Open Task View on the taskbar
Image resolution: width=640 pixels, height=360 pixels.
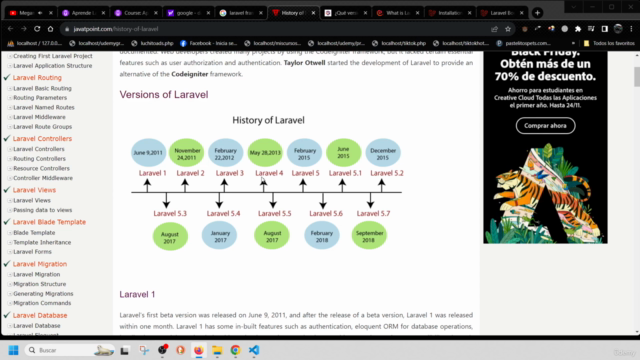point(125,350)
